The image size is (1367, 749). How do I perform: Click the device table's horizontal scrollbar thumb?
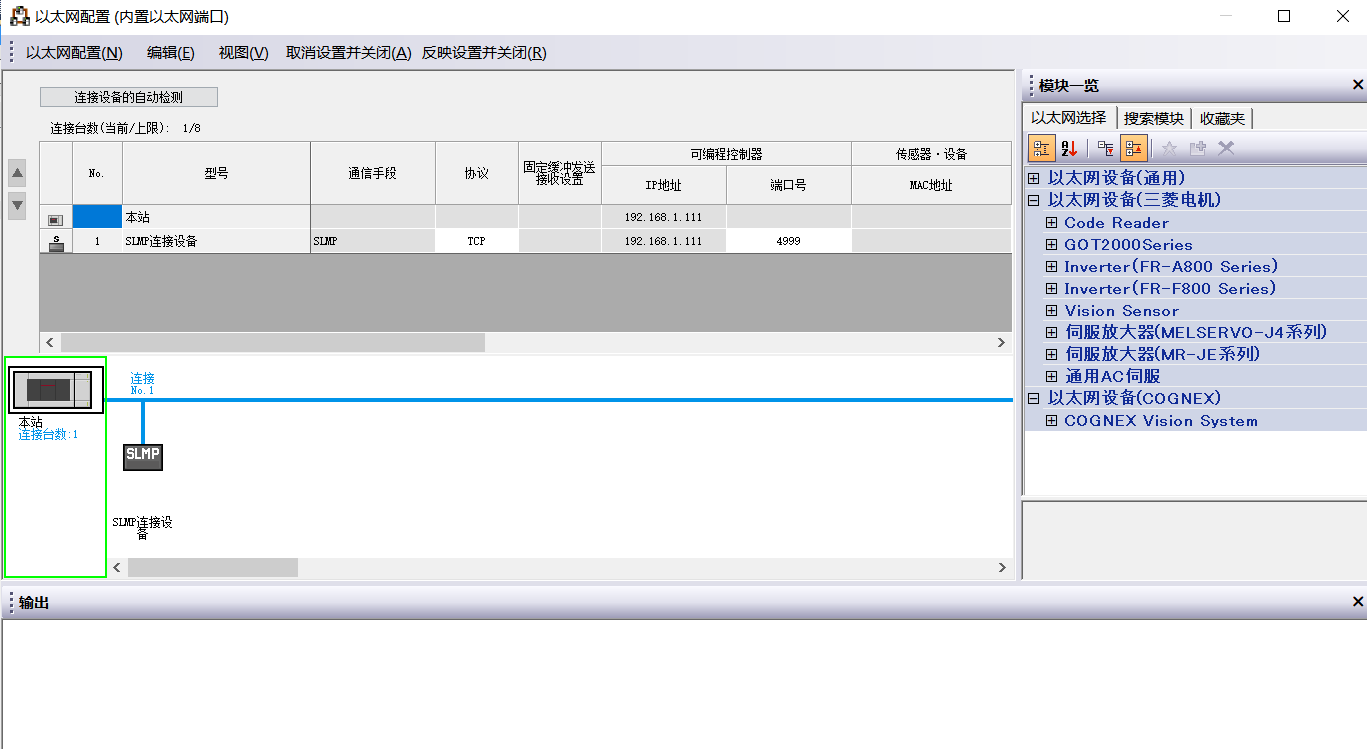point(272,342)
